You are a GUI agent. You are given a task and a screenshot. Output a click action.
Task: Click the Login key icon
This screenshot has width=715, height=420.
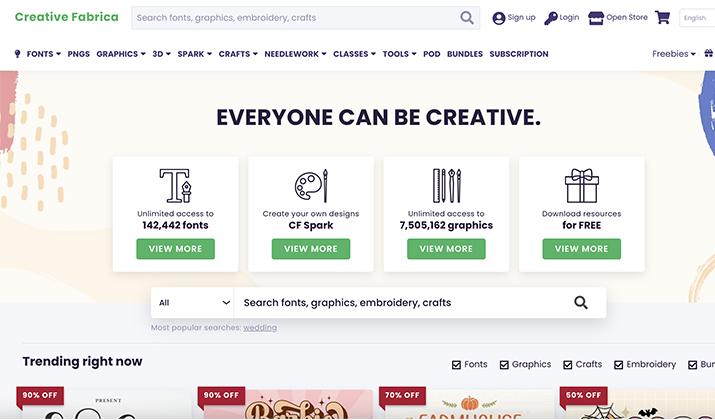[550, 18]
